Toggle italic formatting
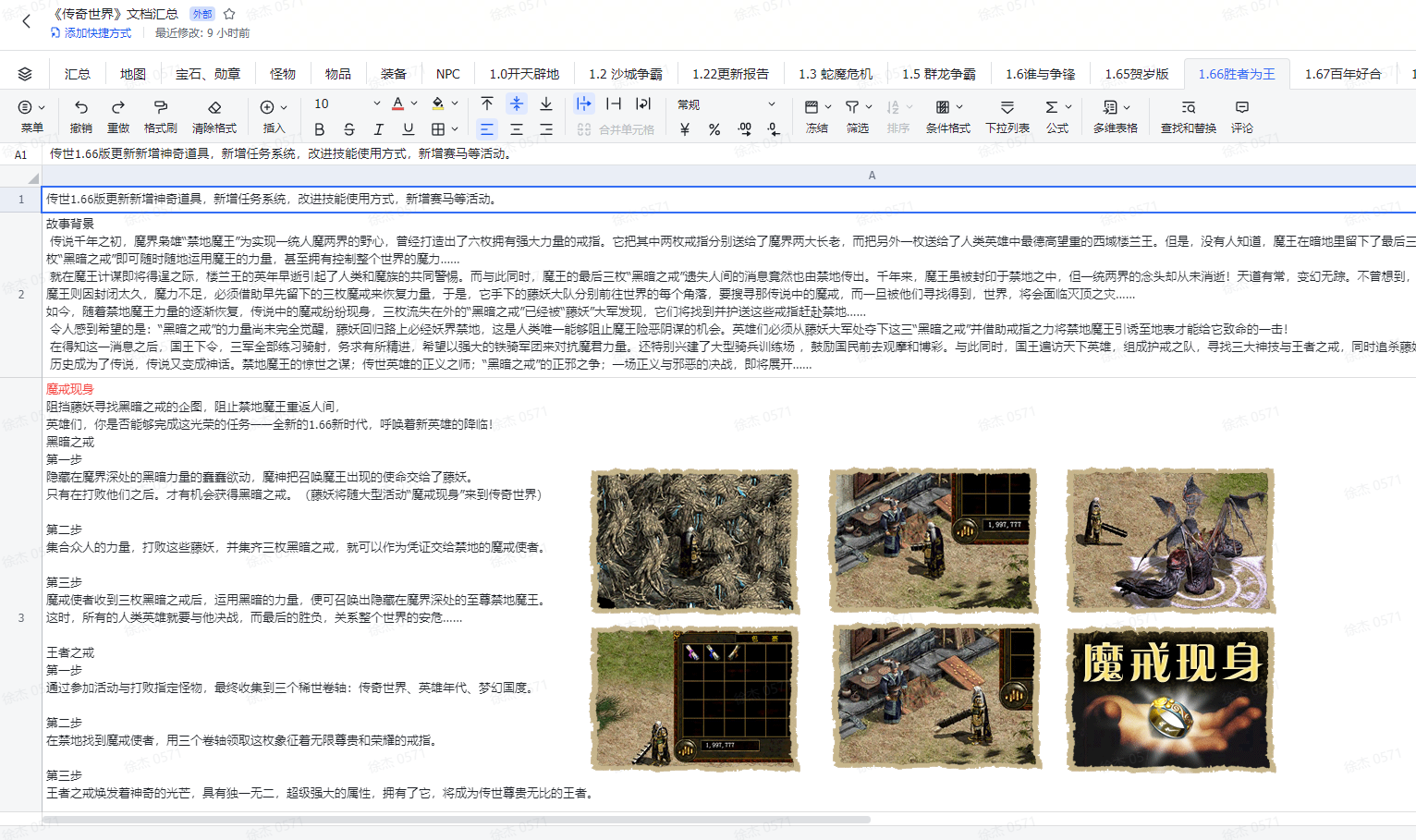The width and height of the screenshot is (1416, 840). pyautogui.click(x=379, y=129)
